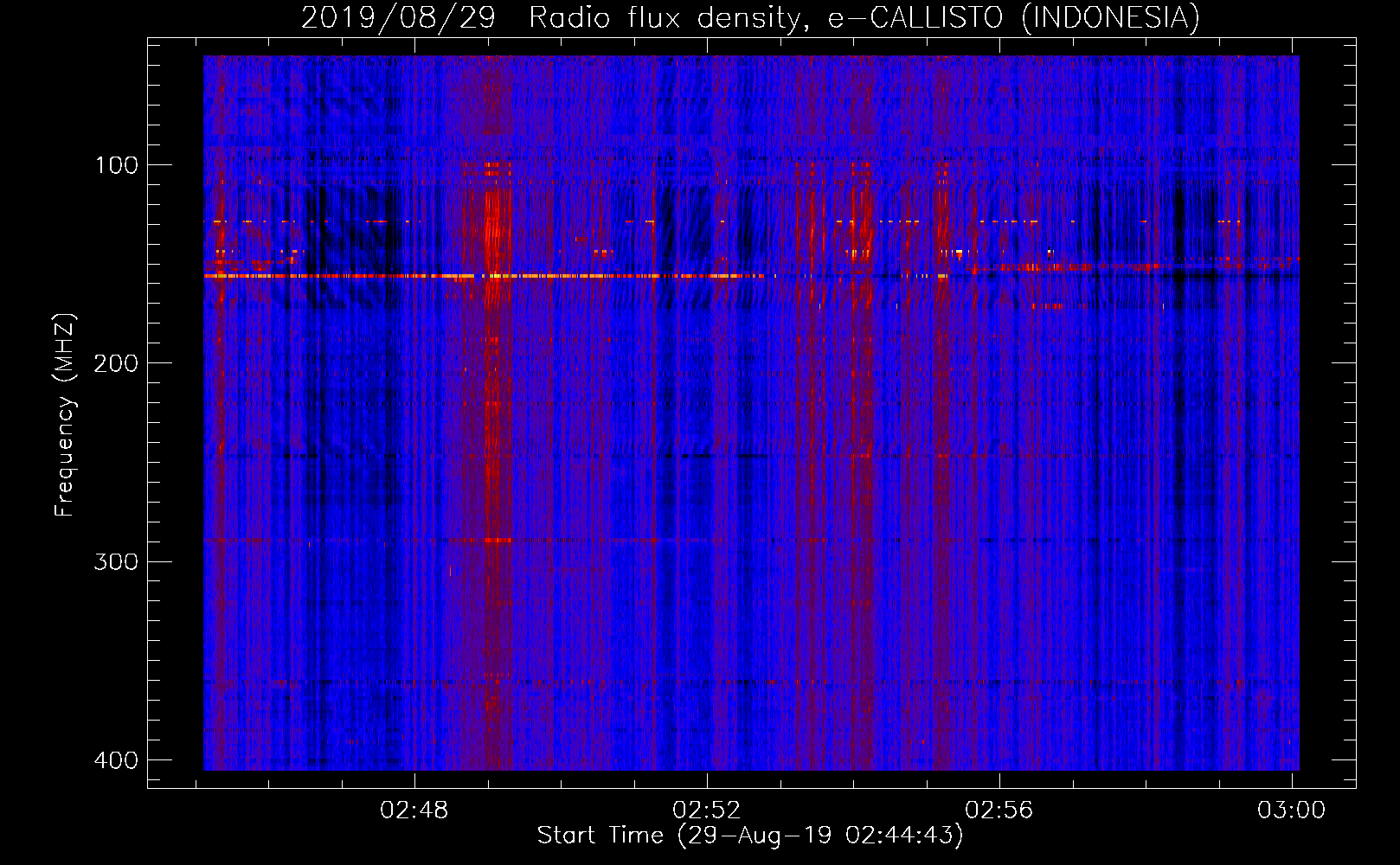The width and height of the screenshot is (1400, 865).
Task: Click the plot title "2019/08/29 Radio flux density, e-CALLISTO (INDONESIA)"
Action: 750,17
